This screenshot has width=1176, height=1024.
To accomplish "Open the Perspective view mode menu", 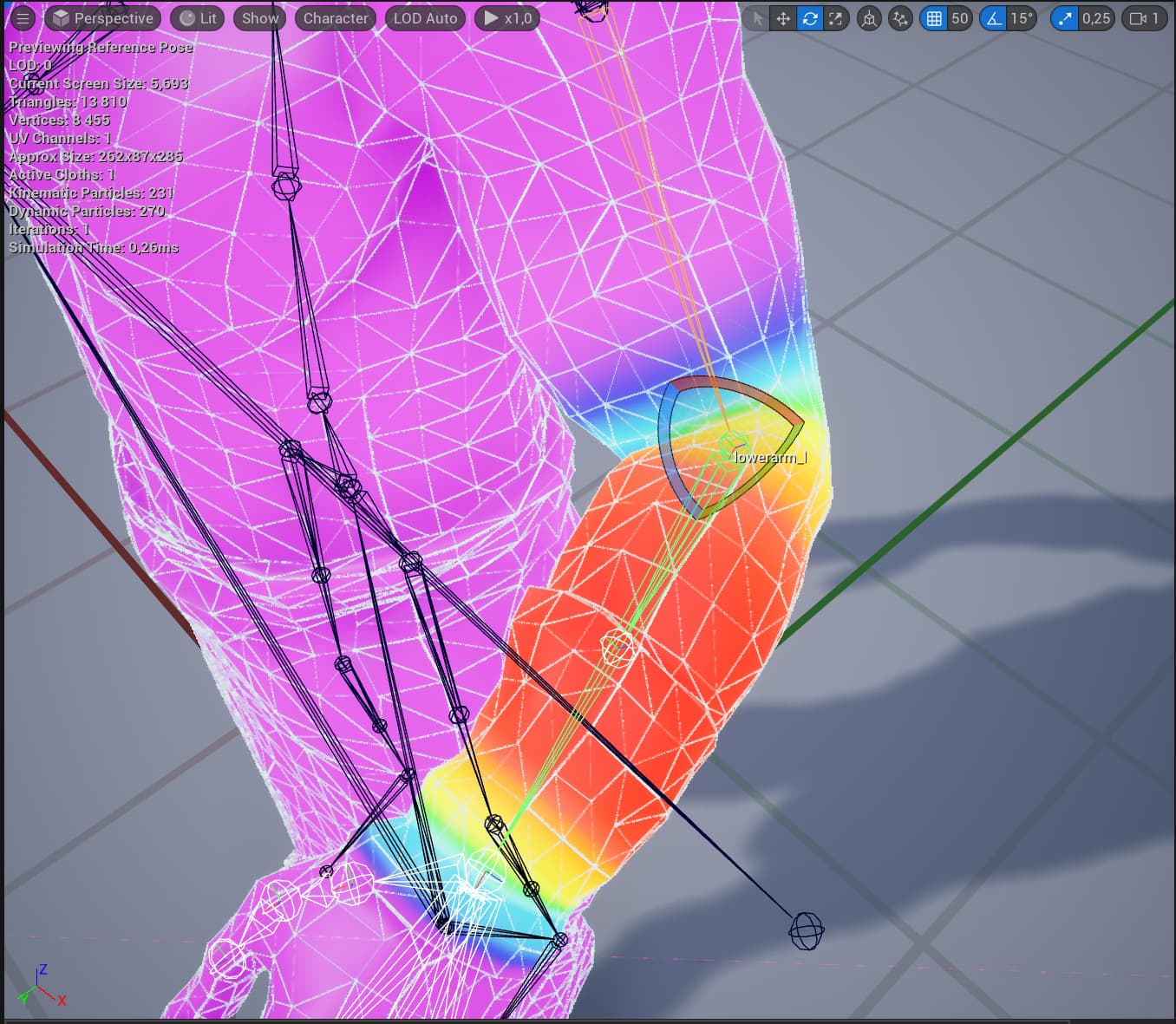I will pyautogui.click(x=103, y=18).
